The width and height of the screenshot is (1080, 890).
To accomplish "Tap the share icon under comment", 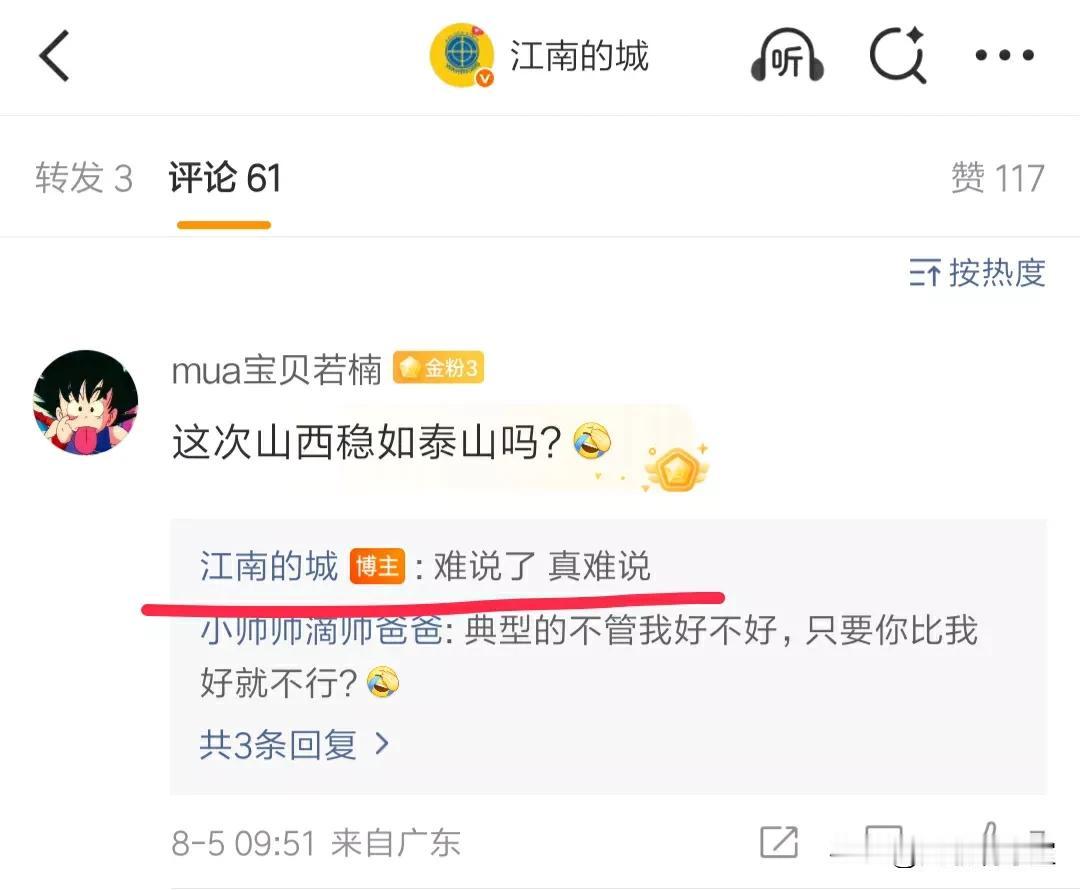I will (779, 842).
